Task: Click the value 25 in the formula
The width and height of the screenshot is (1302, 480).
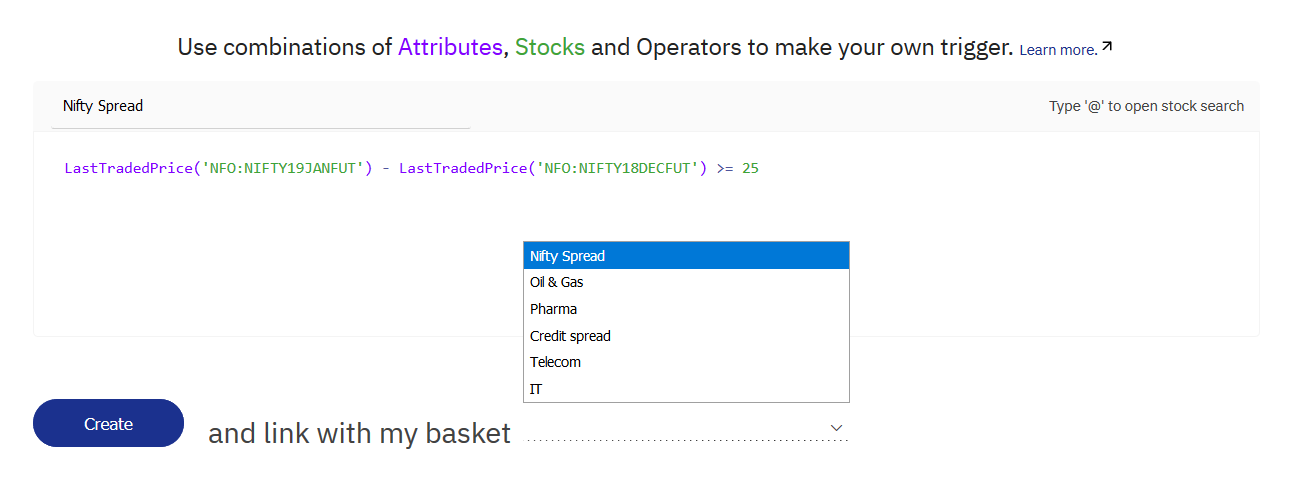Action: (x=750, y=168)
